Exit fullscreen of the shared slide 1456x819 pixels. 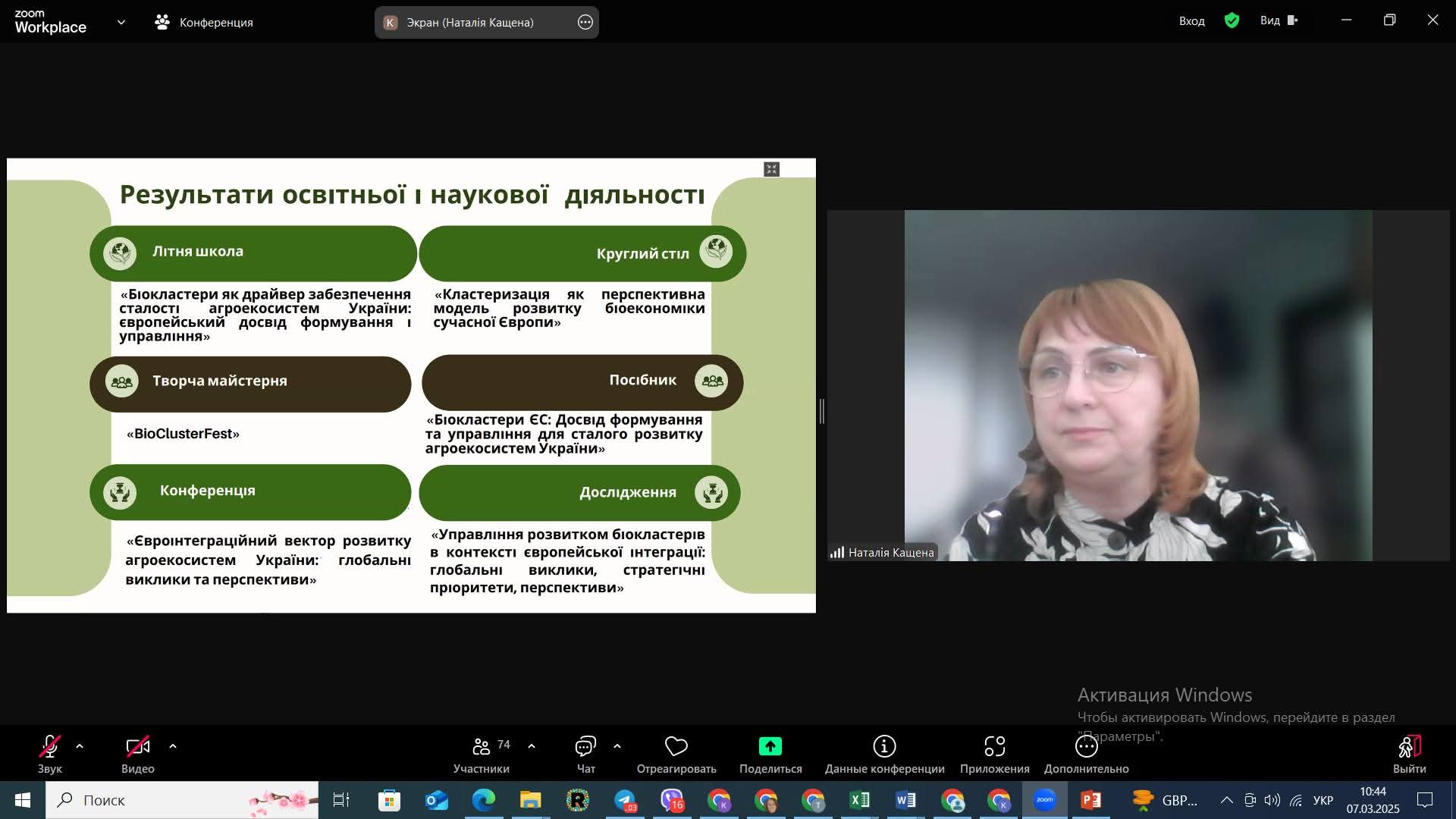771,169
